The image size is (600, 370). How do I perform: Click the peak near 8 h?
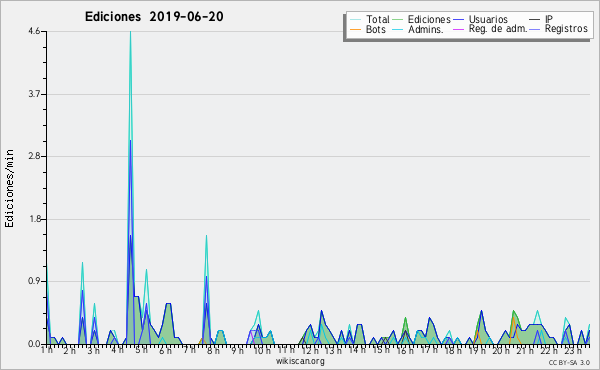[206, 236]
